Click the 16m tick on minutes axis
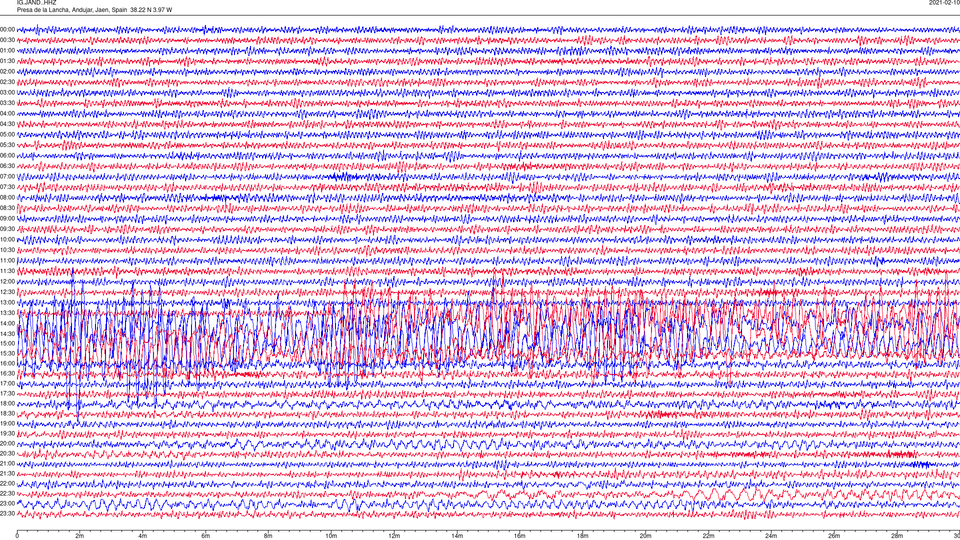The image size is (960, 540). click(x=520, y=536)
